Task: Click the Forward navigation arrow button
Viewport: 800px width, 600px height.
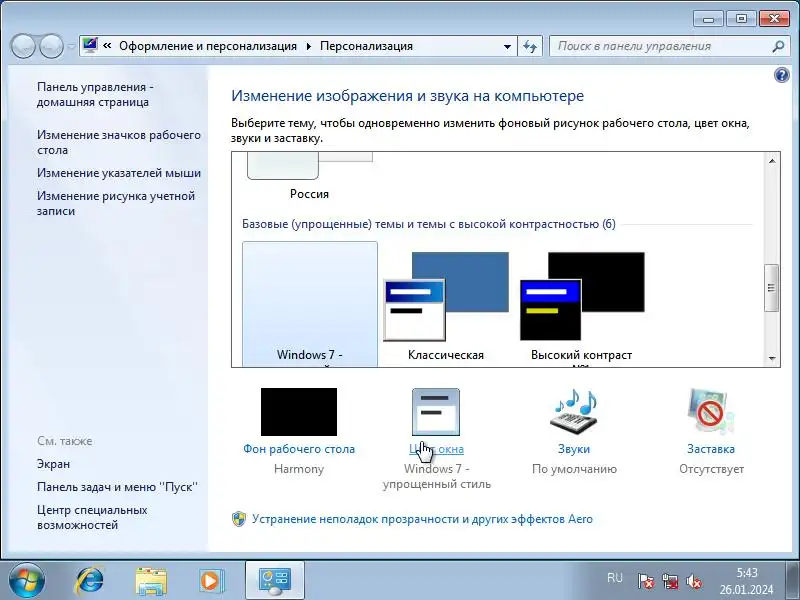Action: tap(51, 46)
